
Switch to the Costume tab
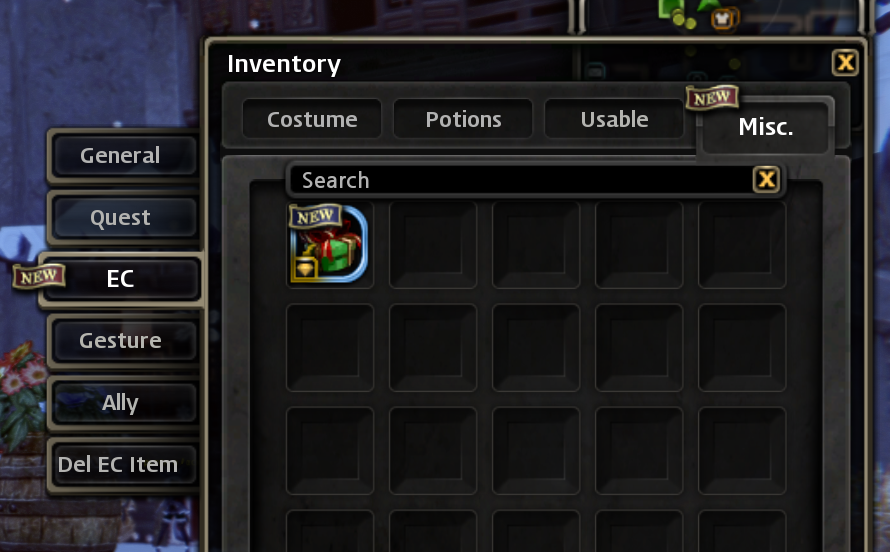click(312, 119)
